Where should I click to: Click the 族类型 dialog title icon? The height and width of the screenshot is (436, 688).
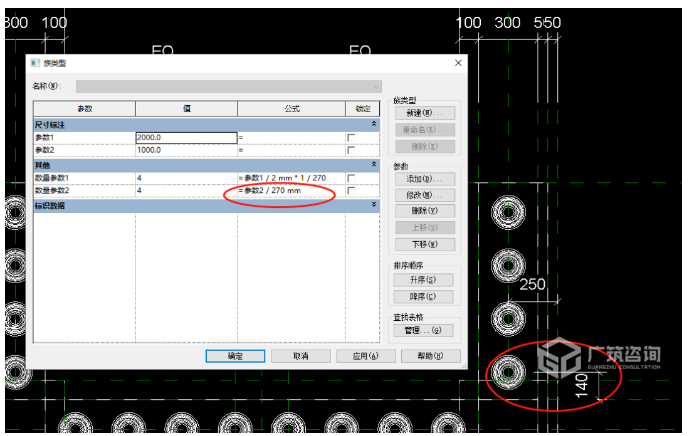(x=35, y=63)
